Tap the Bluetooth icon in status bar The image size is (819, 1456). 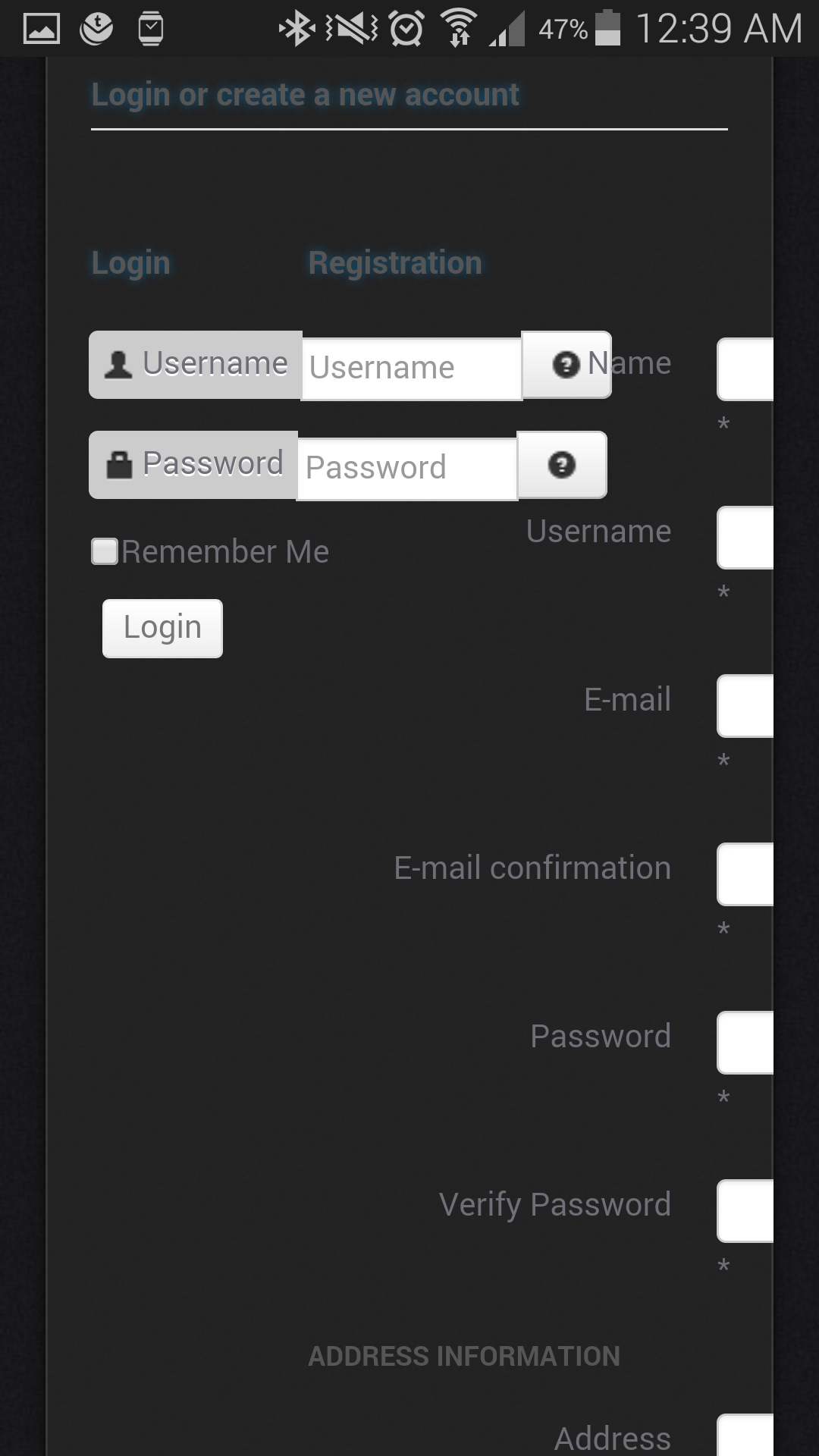coord(297,29)
